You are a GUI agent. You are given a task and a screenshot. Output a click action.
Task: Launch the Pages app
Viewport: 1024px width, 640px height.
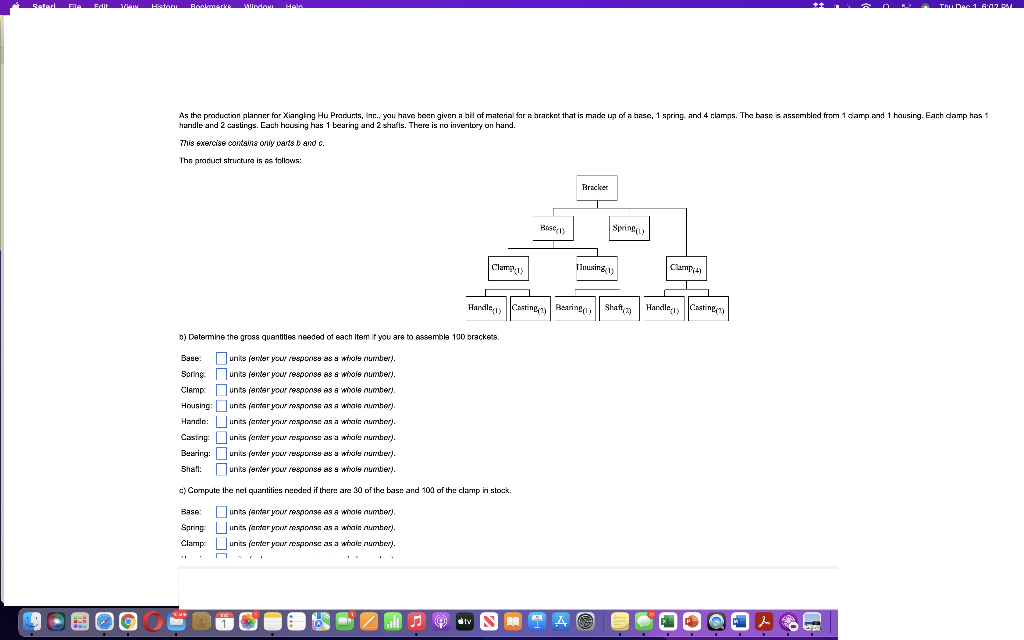(x=369, y=622)
